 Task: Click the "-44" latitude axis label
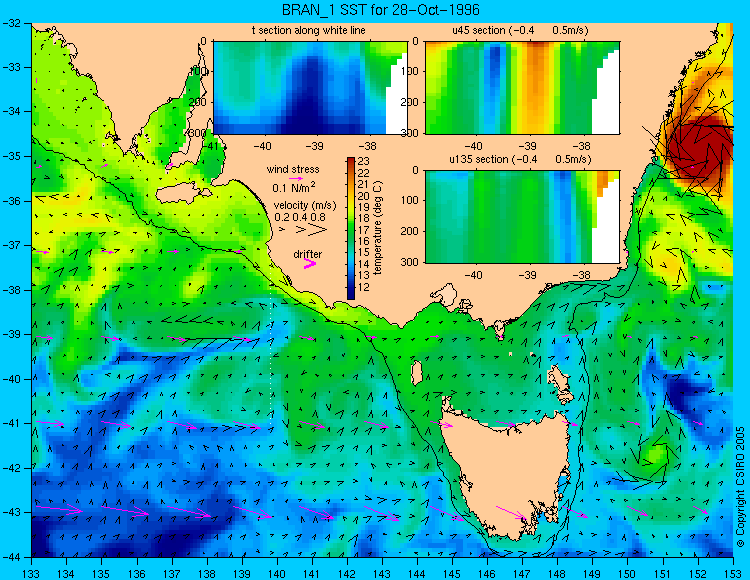point(11,557)
